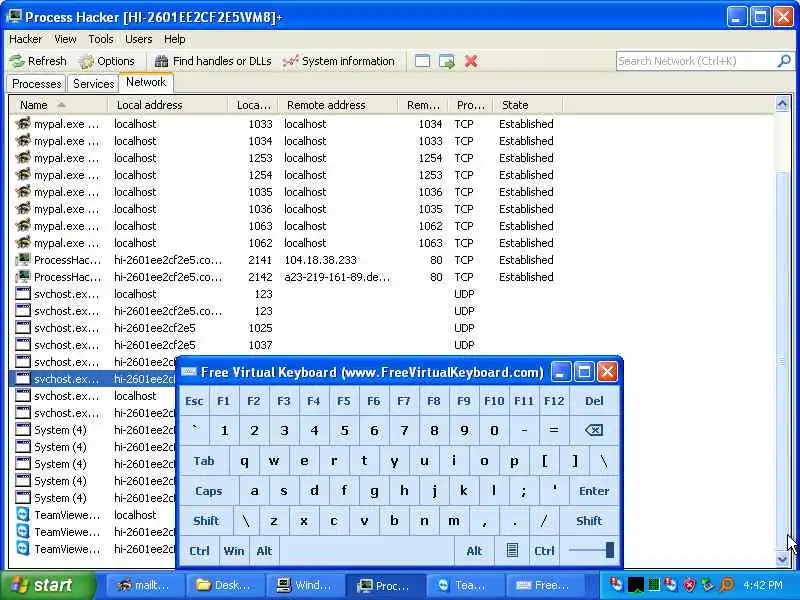Image resolution: width=800 pixels, height=600 pixels.
Task: Toggle left Ctrl key on virtual keyboard
Action: pyautogui.click(x=199, y=551)
